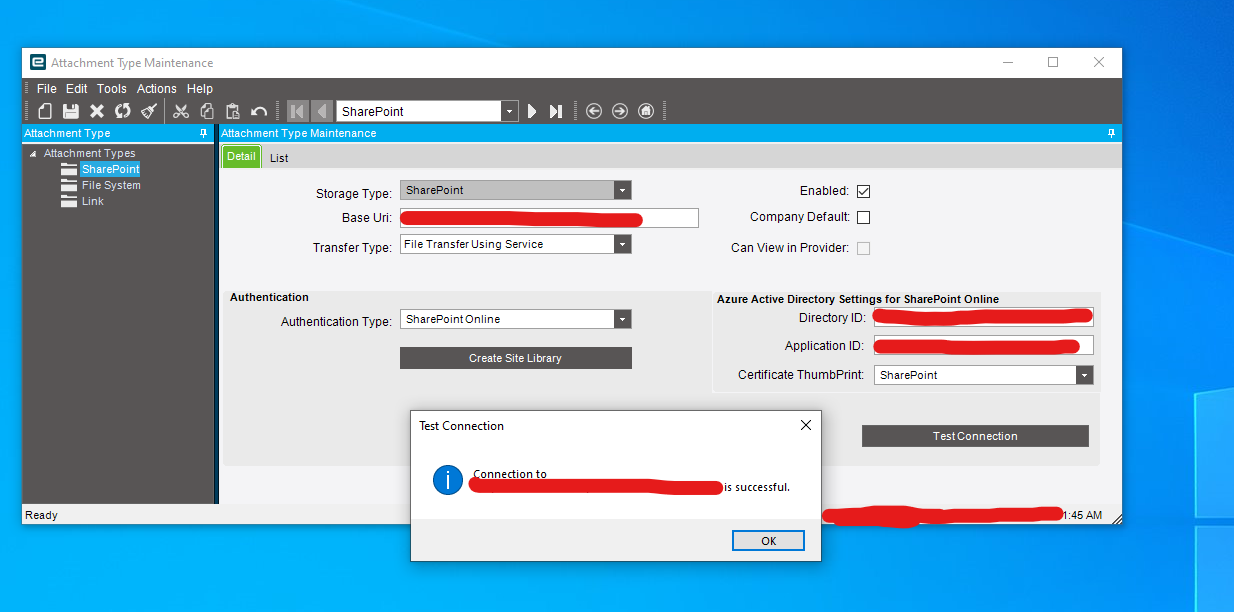Image resolution: width=1234 pixels, height=612 pixels.
Task: Click the 'Authentication' group heading
Action: point(269,297)
